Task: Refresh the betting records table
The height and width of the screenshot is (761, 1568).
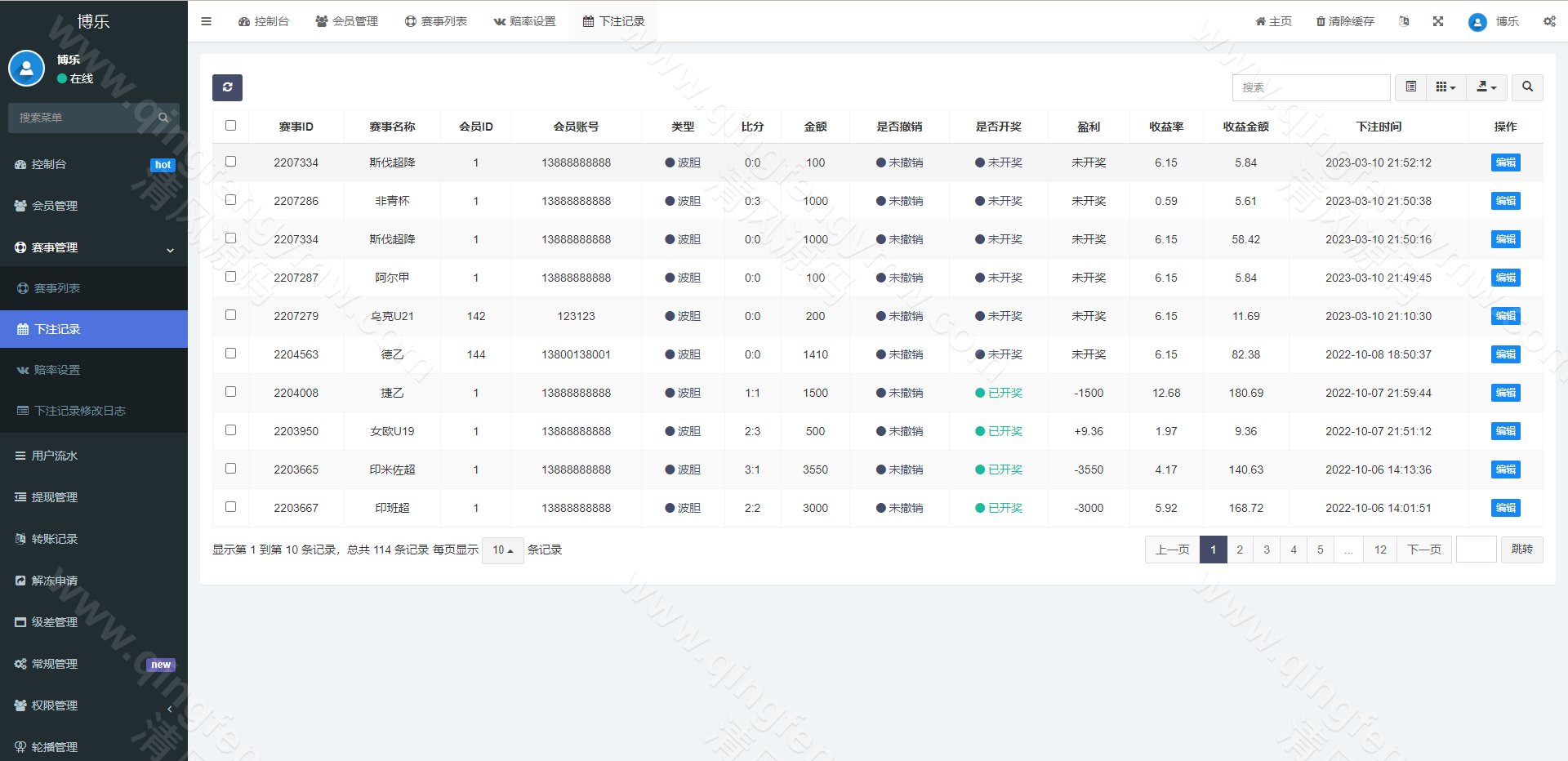Action: [227, 87]
